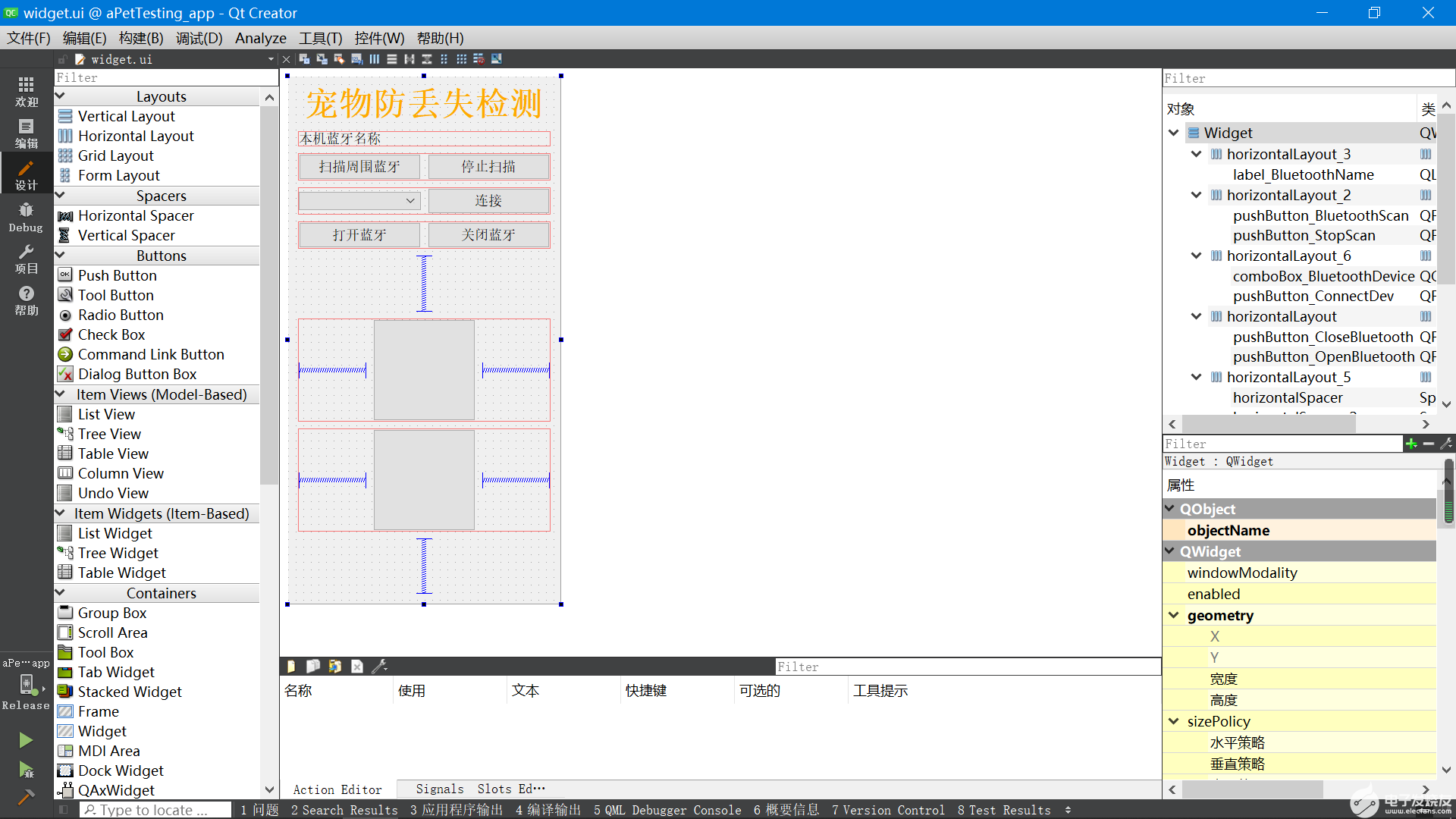Collapse the Buttons category

(61, 256)
